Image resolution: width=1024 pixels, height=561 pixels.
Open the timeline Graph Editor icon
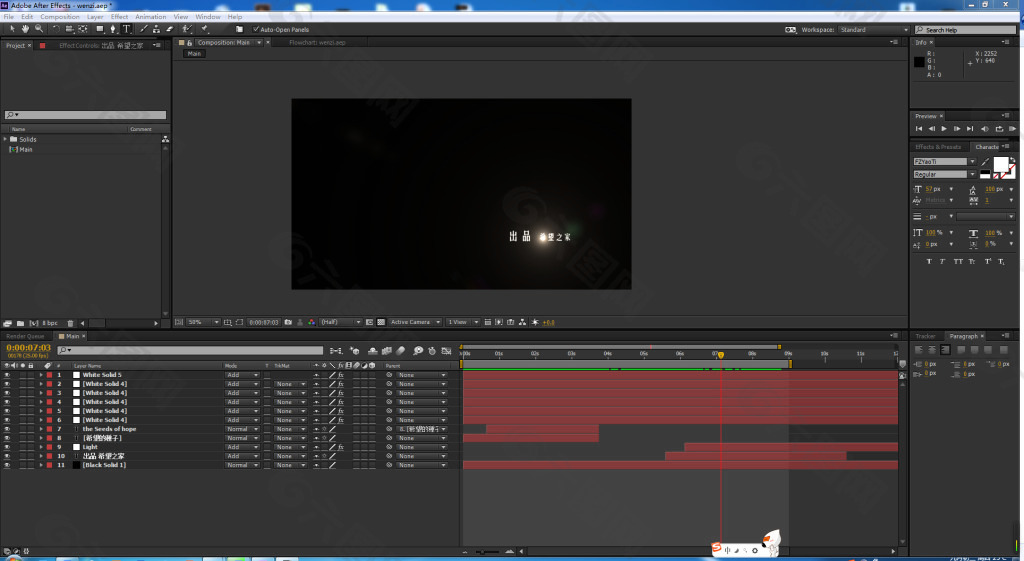click(447, 351)
